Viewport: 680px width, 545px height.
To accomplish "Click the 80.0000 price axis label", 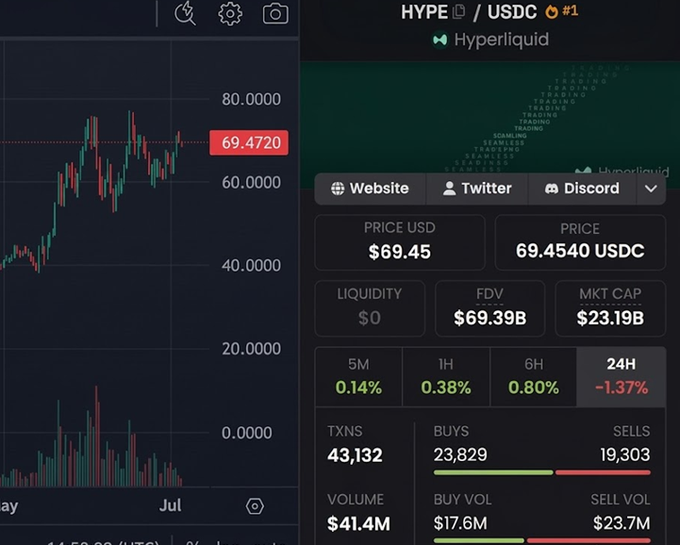I will (251, 99).
